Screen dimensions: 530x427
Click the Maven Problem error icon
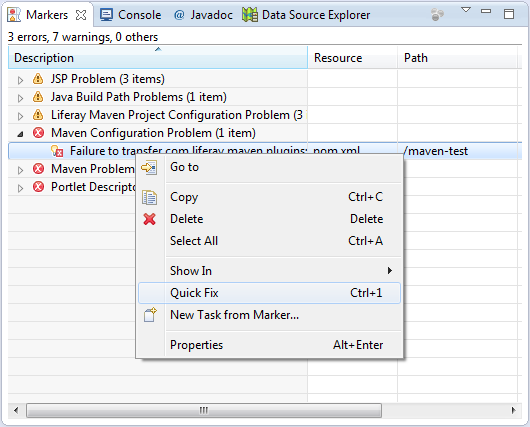coord(38,168)
